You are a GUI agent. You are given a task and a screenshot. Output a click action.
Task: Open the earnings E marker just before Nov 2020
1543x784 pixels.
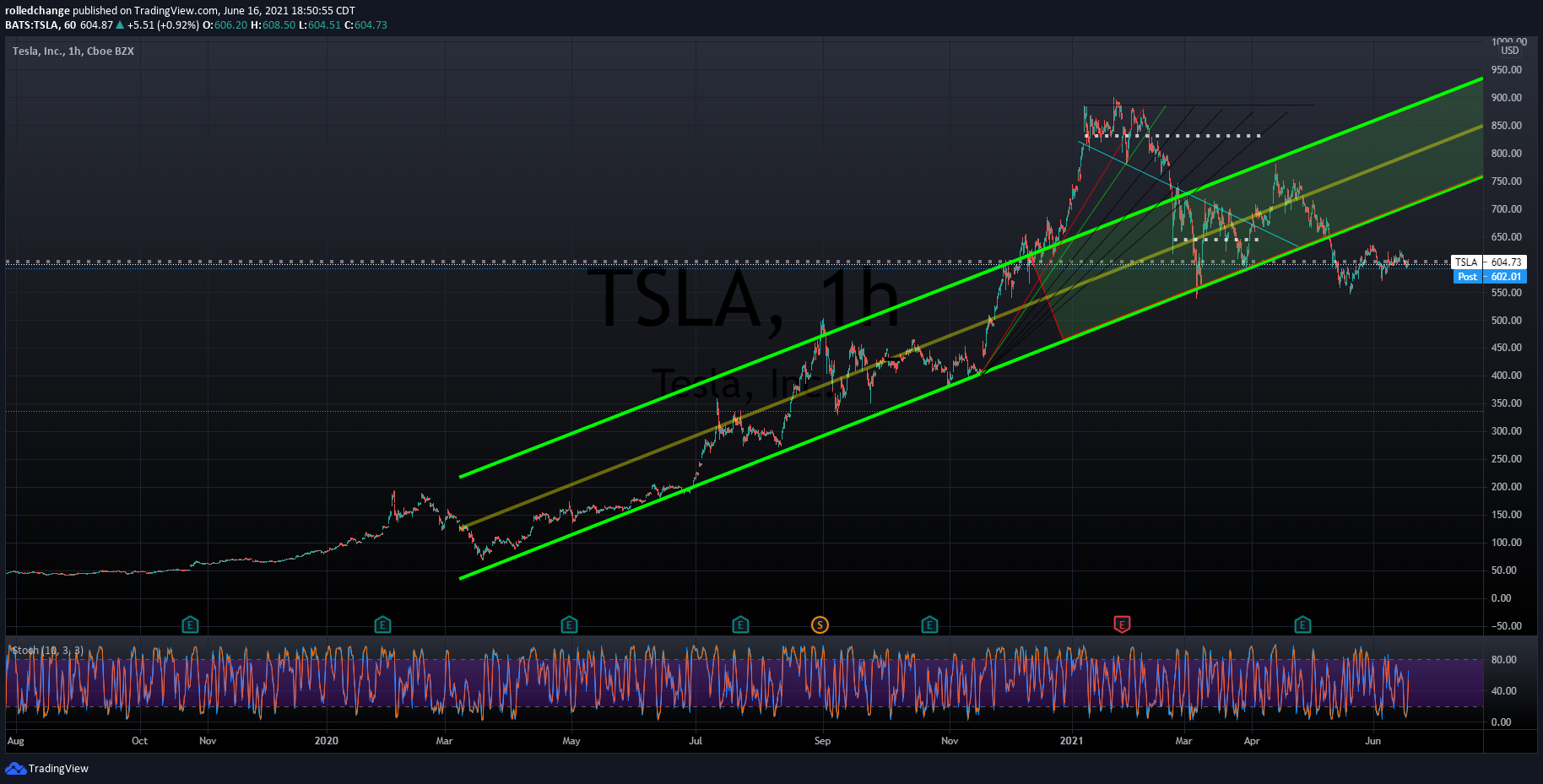click(929, 624)
